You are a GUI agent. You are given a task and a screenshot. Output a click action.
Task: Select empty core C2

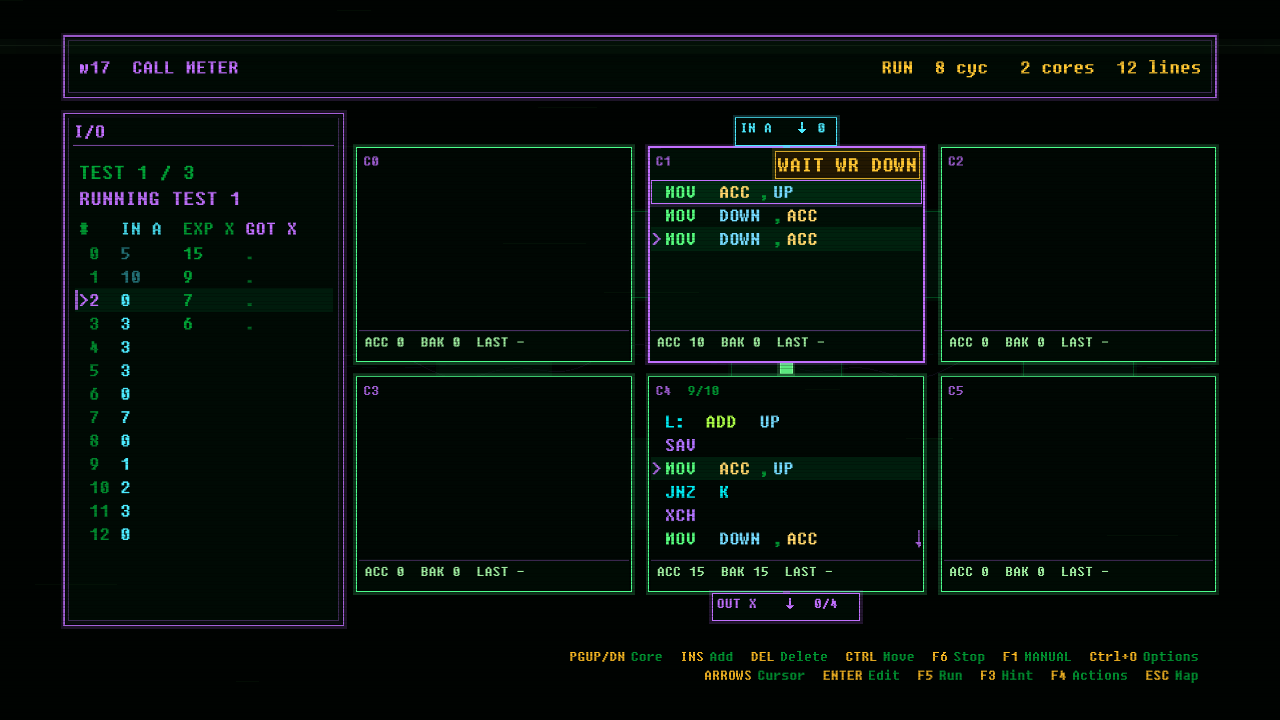1078,255
